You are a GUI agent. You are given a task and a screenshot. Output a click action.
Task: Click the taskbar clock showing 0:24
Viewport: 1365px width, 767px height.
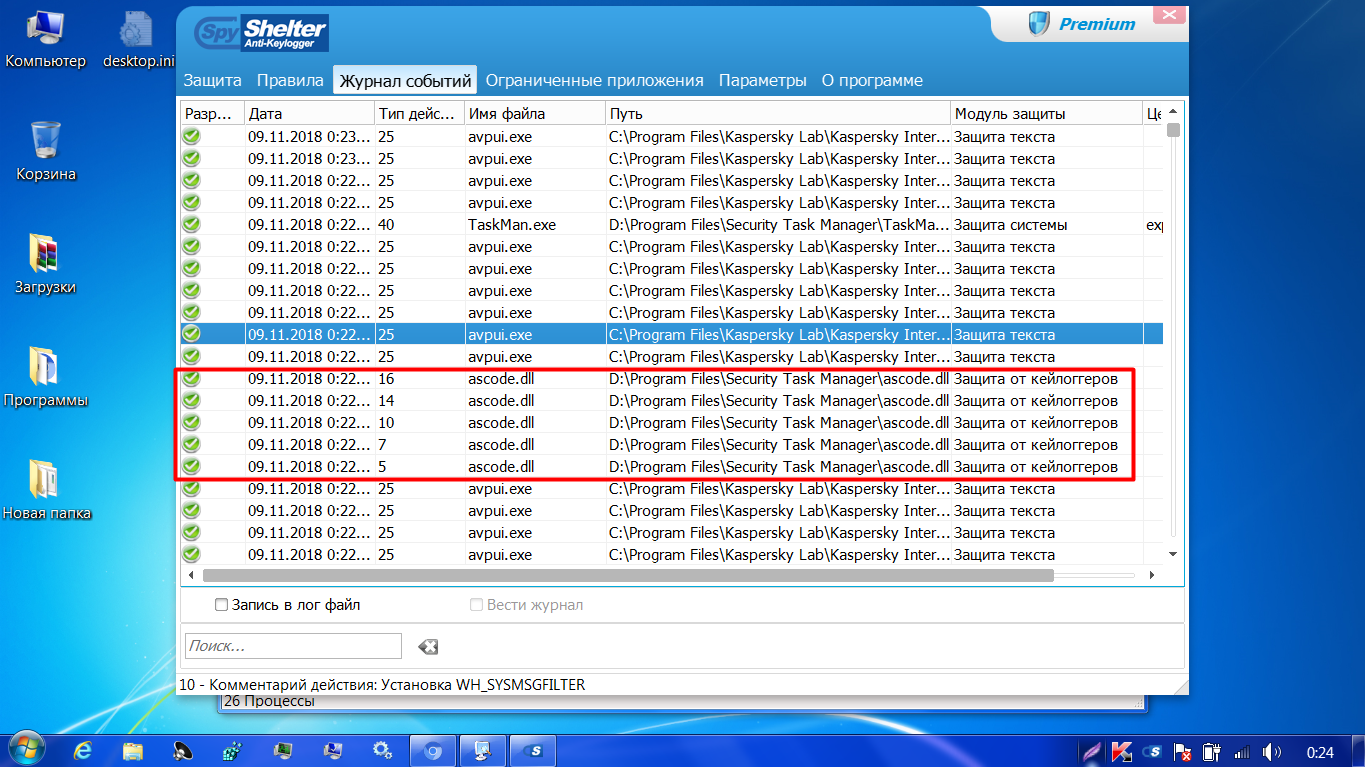pos(1321,752)
